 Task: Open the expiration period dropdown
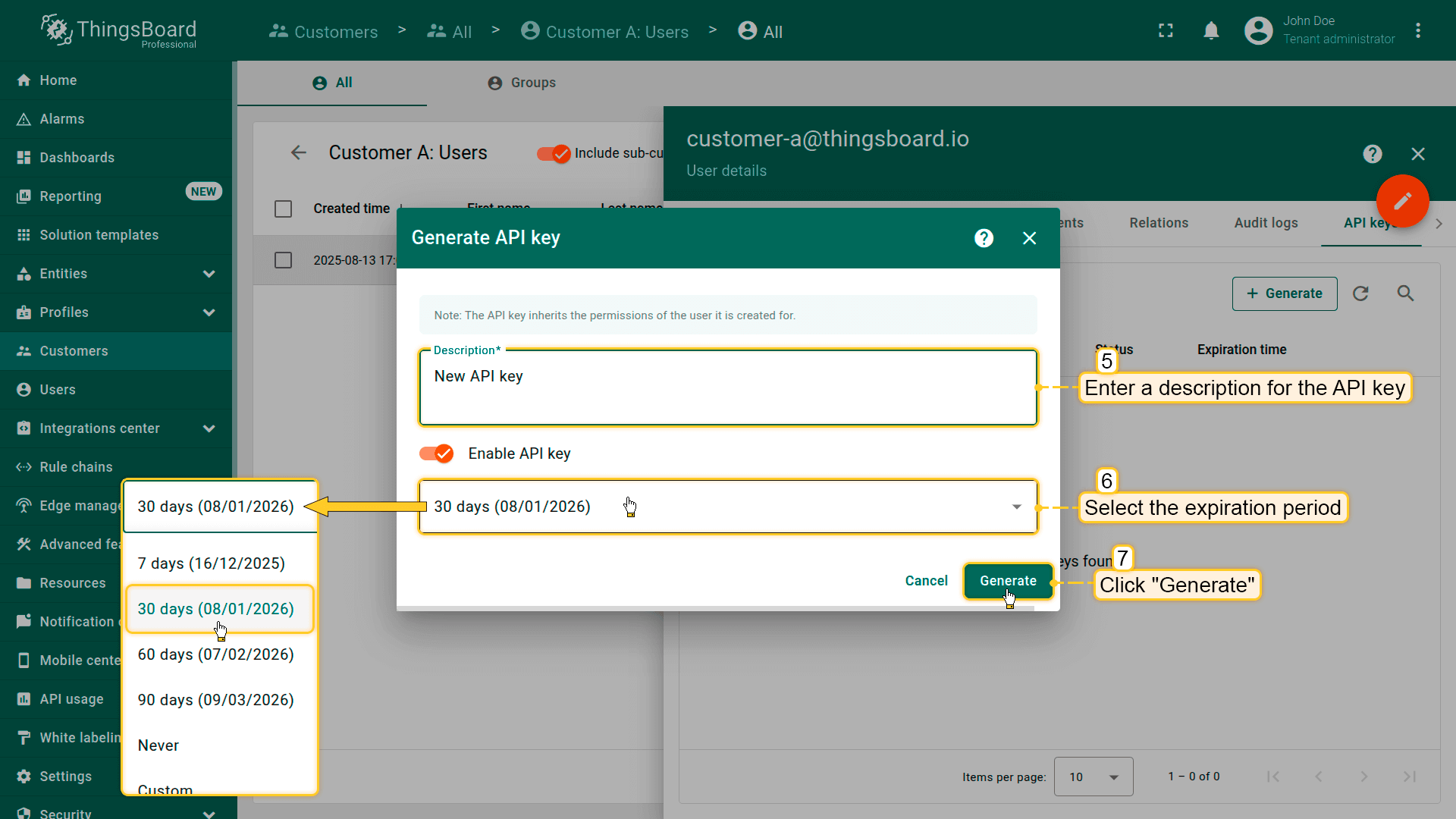[x=726, y=507]
